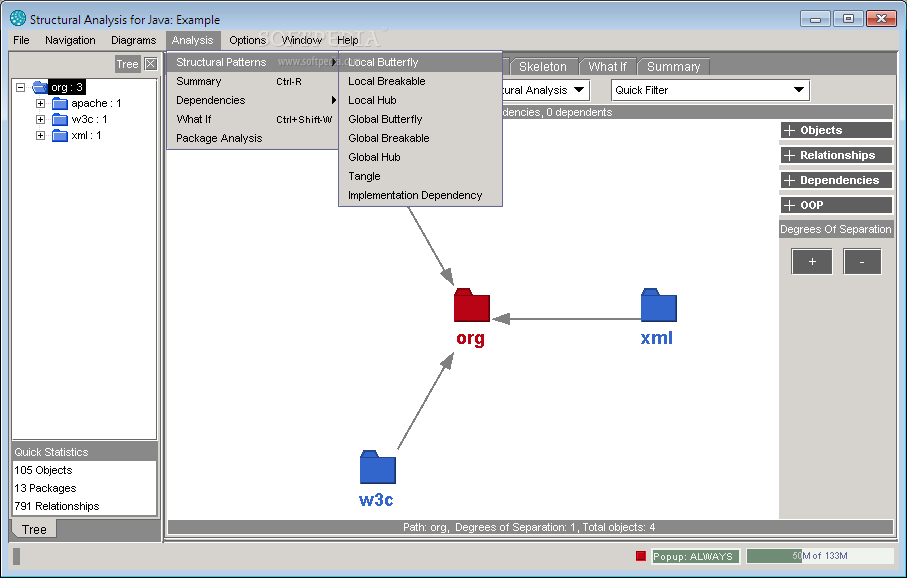
Task: Click the Degrees Of Separation label
Action: [x=836, y=229]
